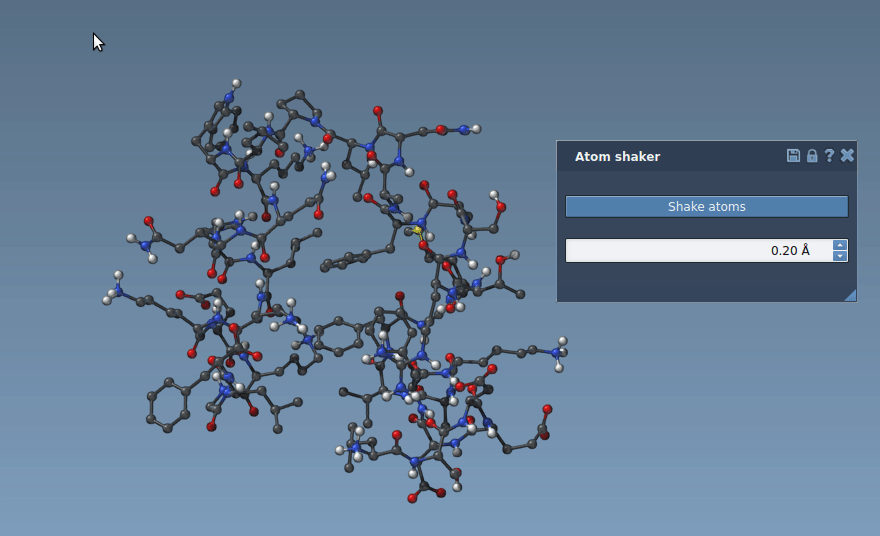
Task: Increase displacement with the up stepper arrow
Action: point(840,245)
